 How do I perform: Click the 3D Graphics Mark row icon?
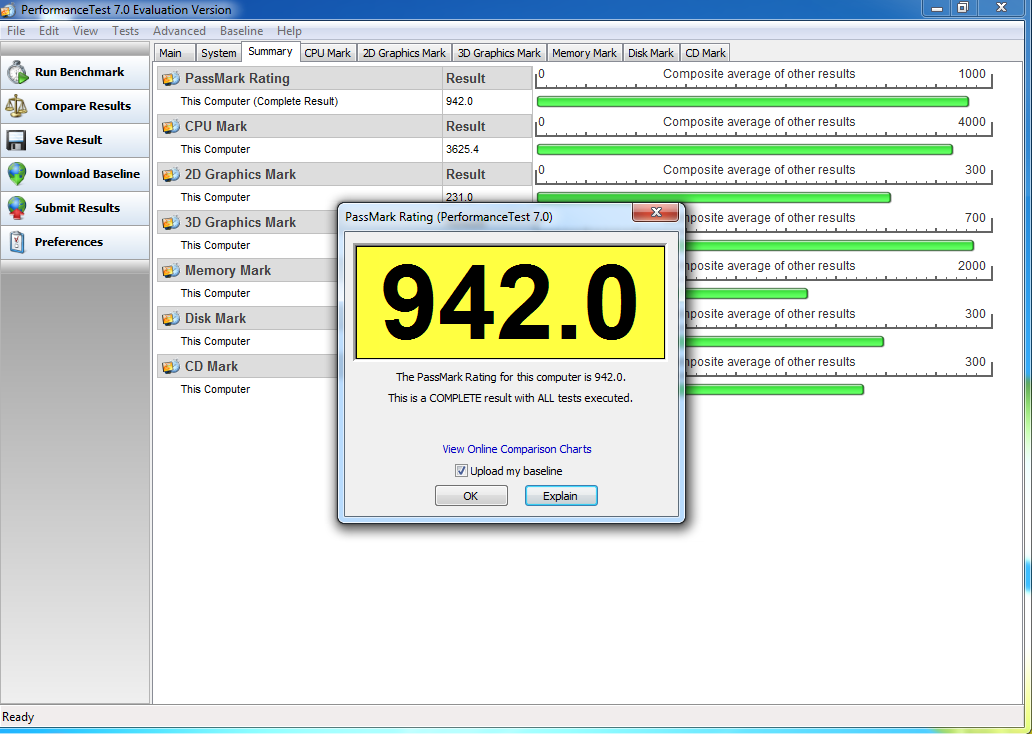click(x=170, y=223)
